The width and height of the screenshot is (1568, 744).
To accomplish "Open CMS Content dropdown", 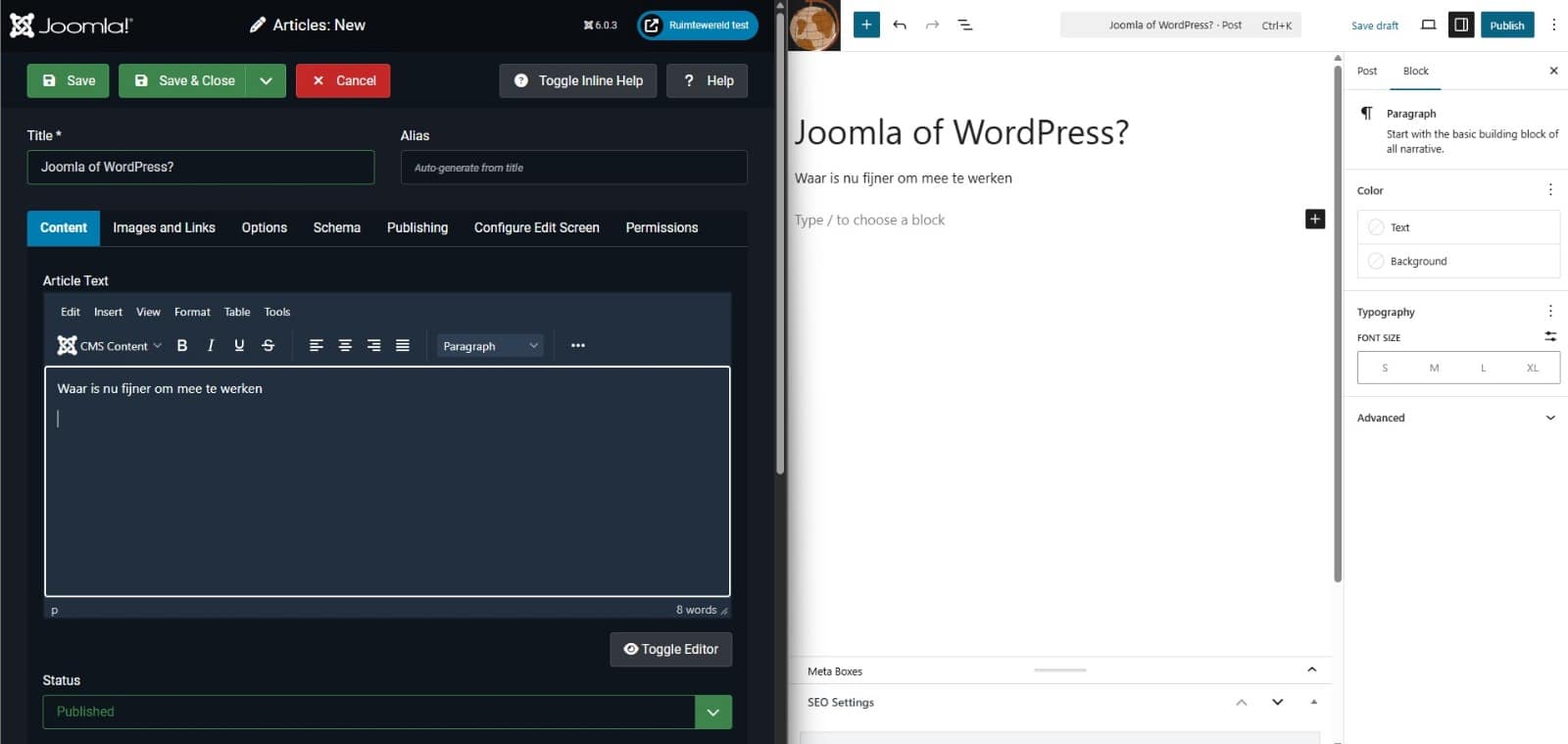I will click(x=110, y=345).
